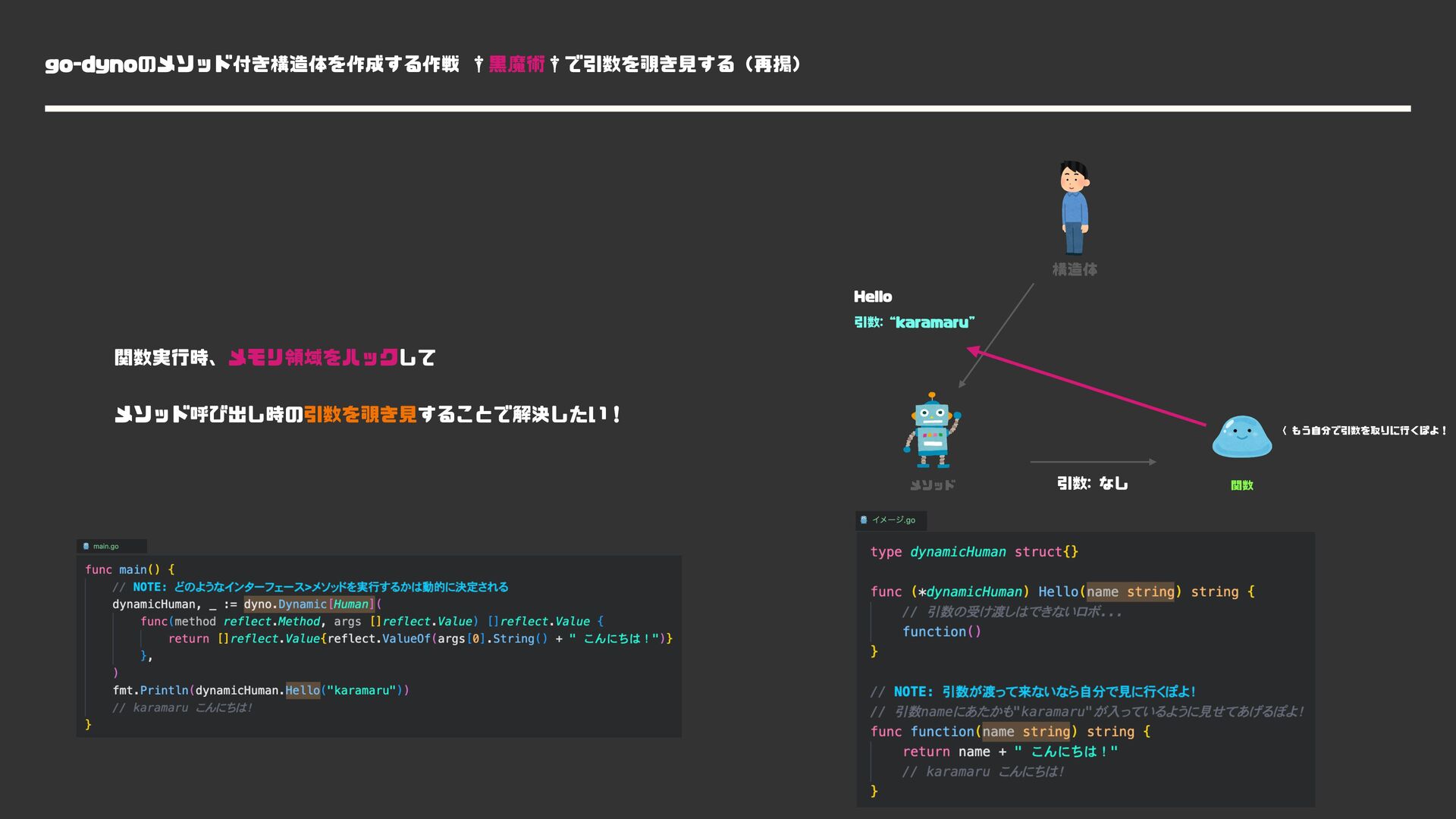Select the イメージ.go code tab
The image size is (1456, 819).
(891, 520)
